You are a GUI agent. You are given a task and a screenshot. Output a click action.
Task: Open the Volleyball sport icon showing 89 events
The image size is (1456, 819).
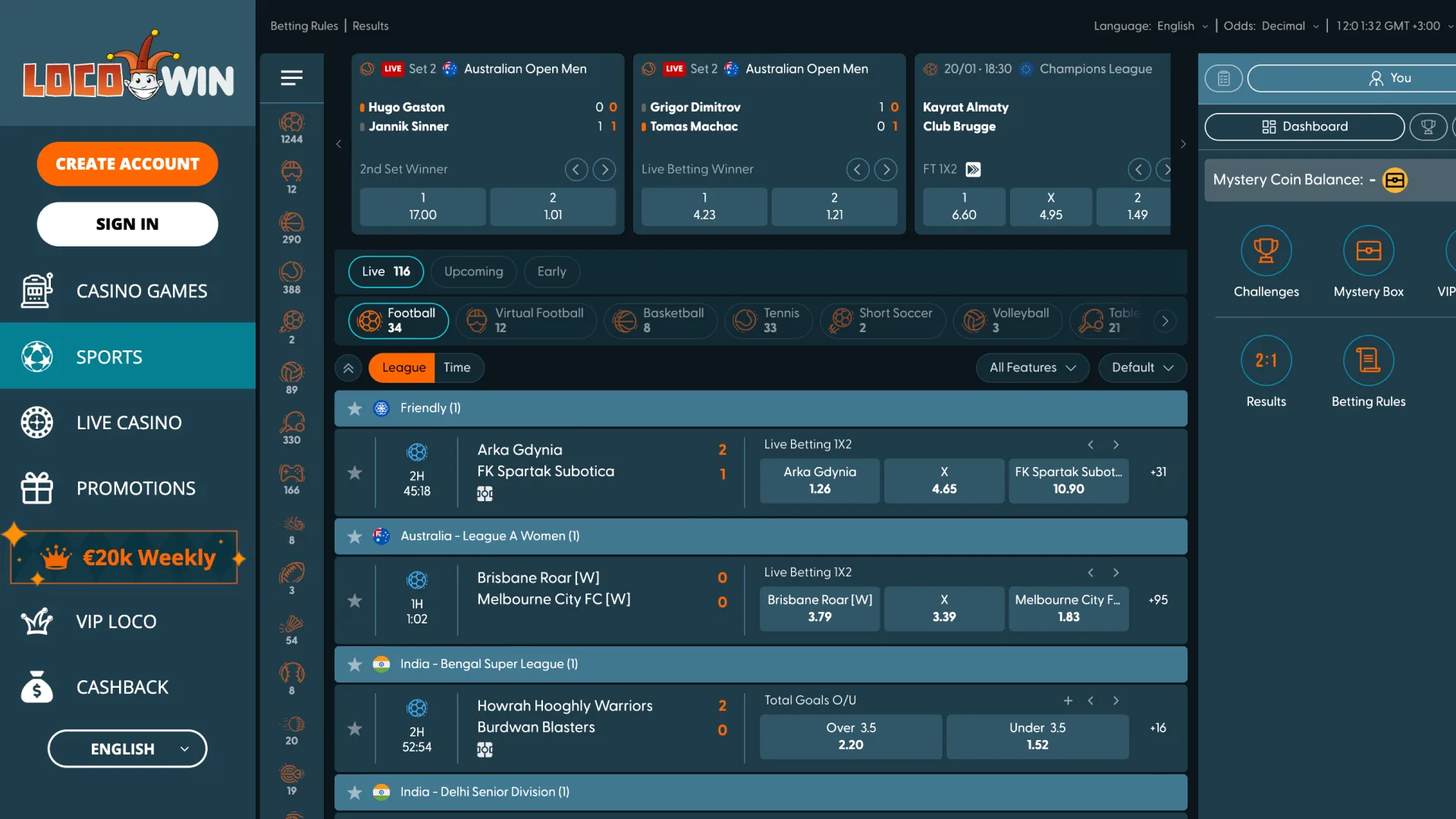coord(292,373)
